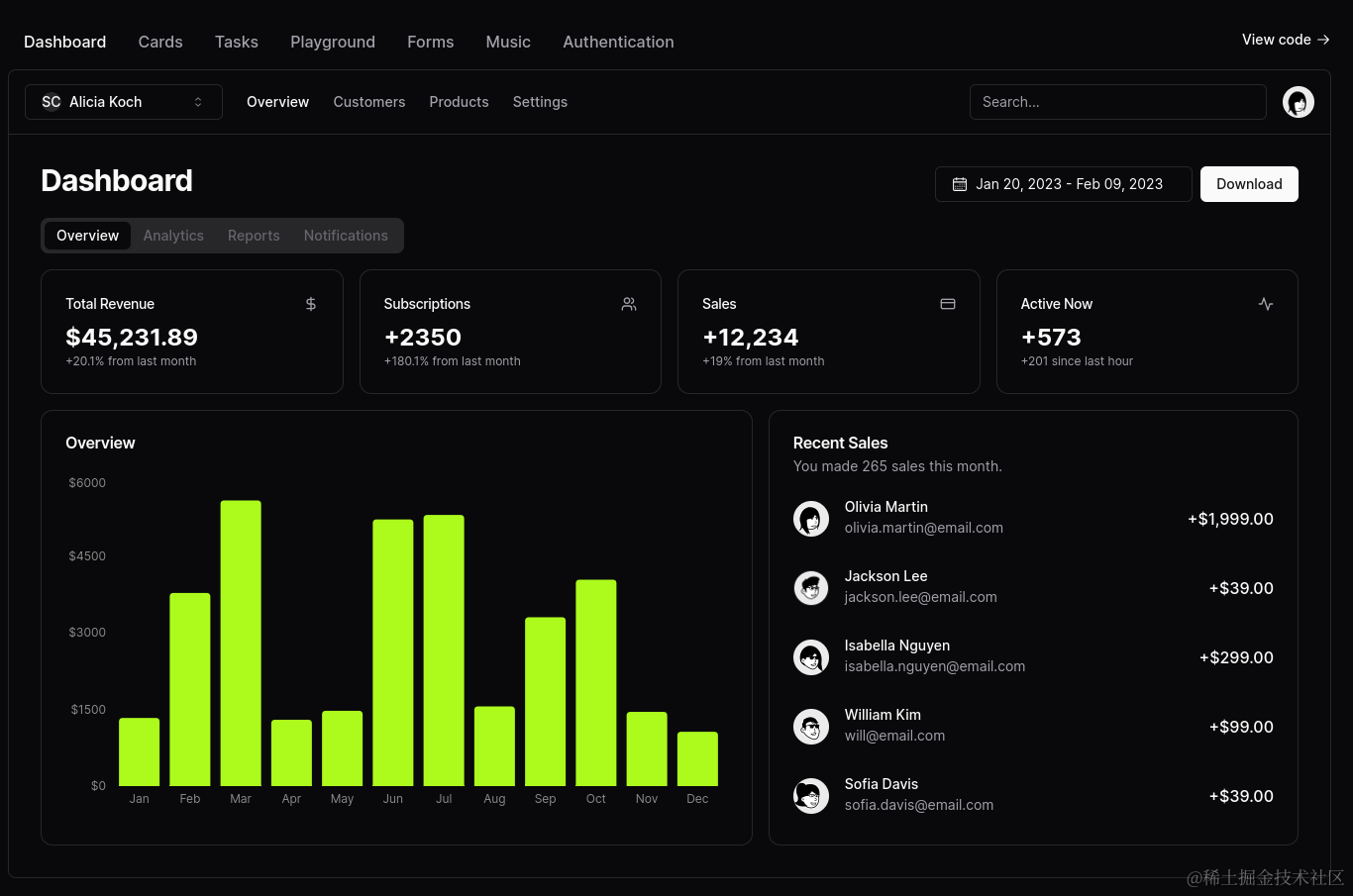Viewport: 1353px width, 896px height.
Task: Select the Overview tab under Dashboard heading
Action: tap(87, 236)
